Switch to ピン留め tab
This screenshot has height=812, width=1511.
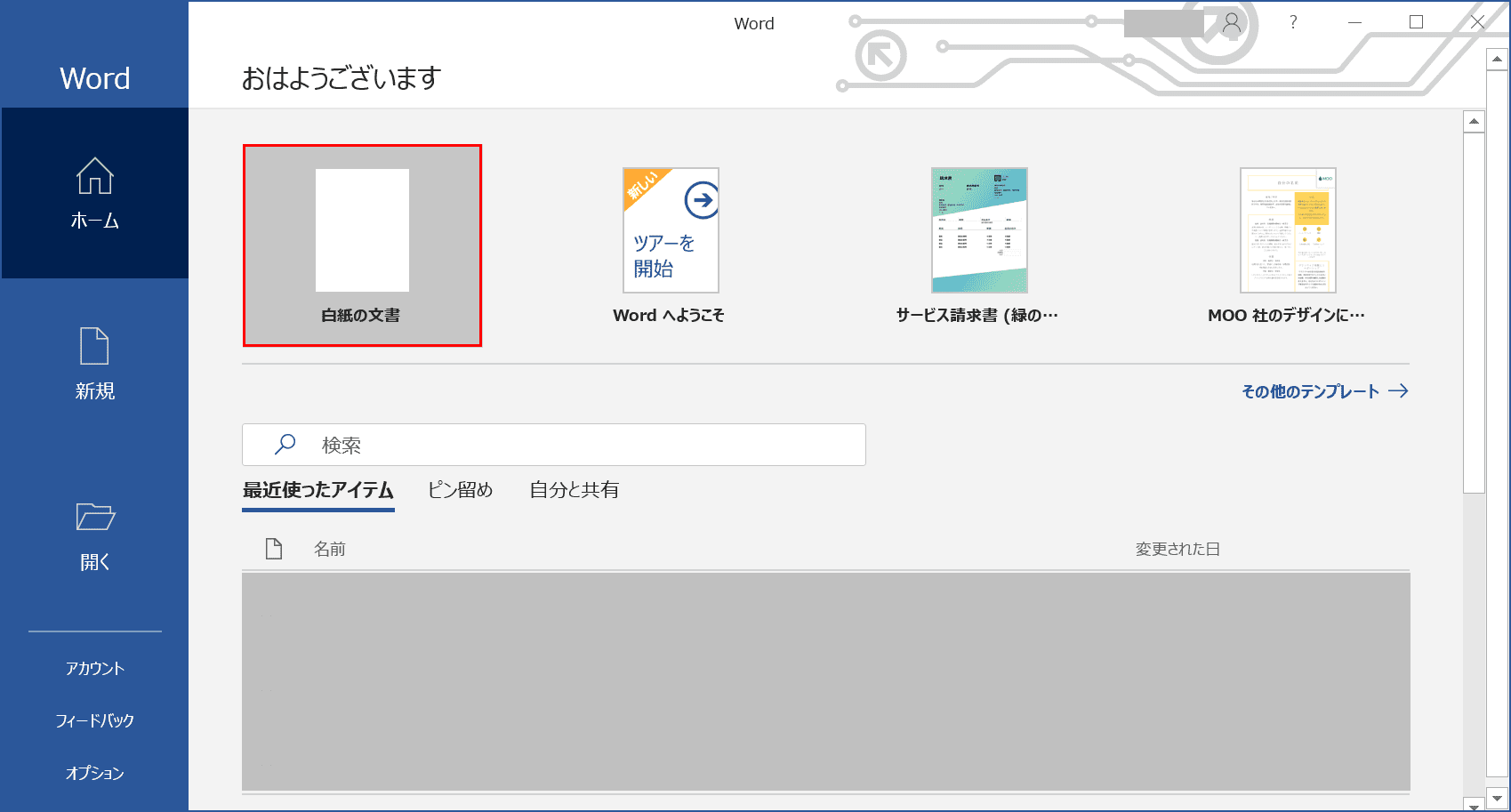[460, 490]
